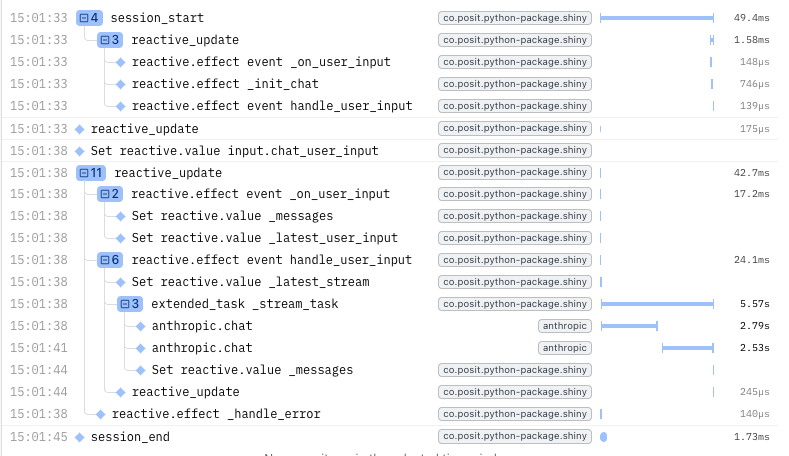Screen dimensions: 789x456
Task: Click diamond icon beside reactive.effect _init_chat
Action: tap(121, 84)
